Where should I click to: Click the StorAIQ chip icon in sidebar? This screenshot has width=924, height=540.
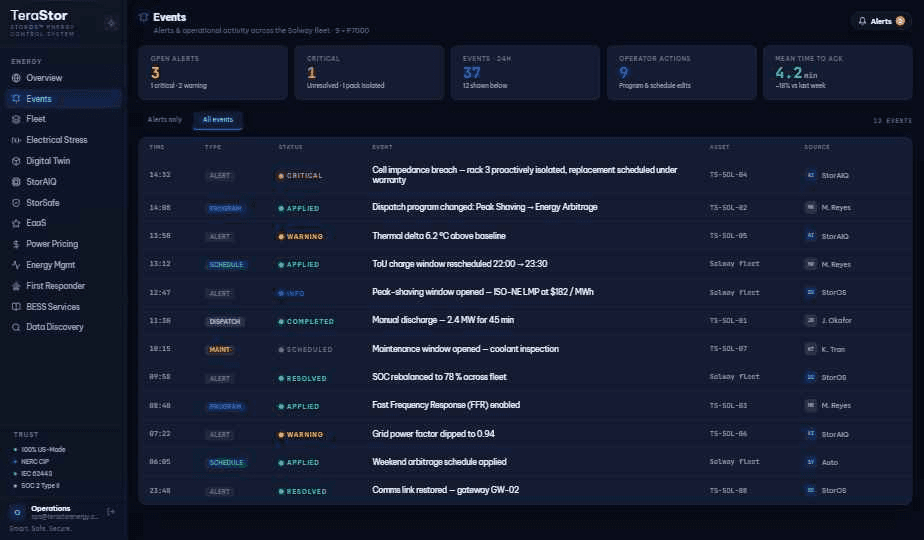[x=16, y=182]
